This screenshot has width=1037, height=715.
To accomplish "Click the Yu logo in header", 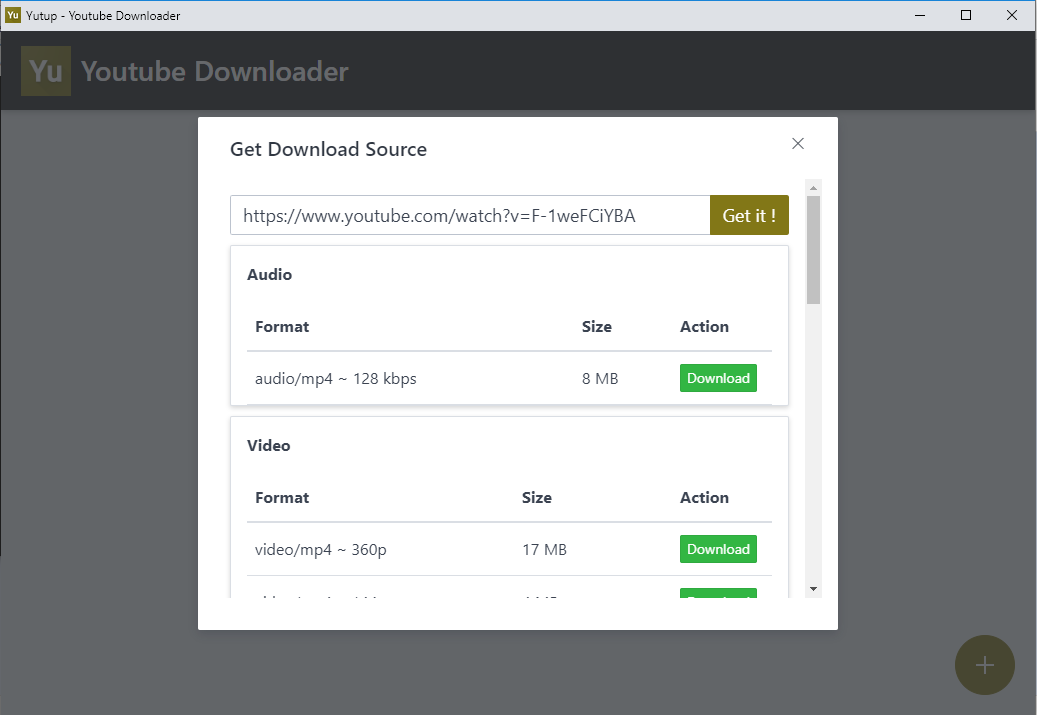I will pos(46,71).
